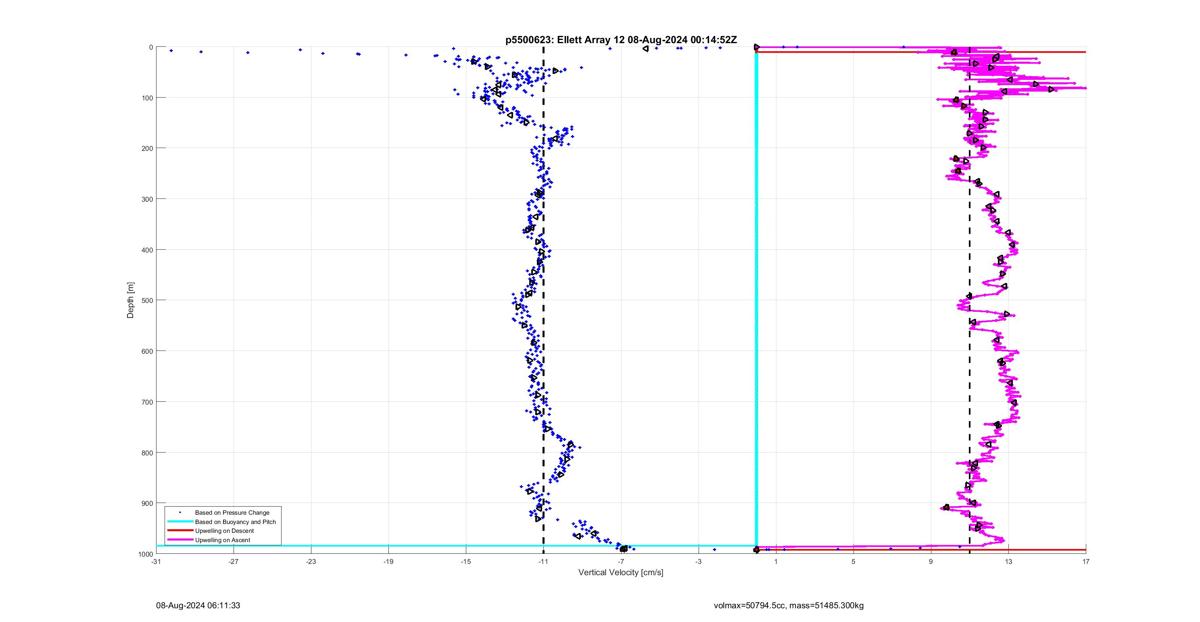This screenshot has height=622, width=1200.
Task: Click the black dot marker in legend
Action: pos(179,512)
